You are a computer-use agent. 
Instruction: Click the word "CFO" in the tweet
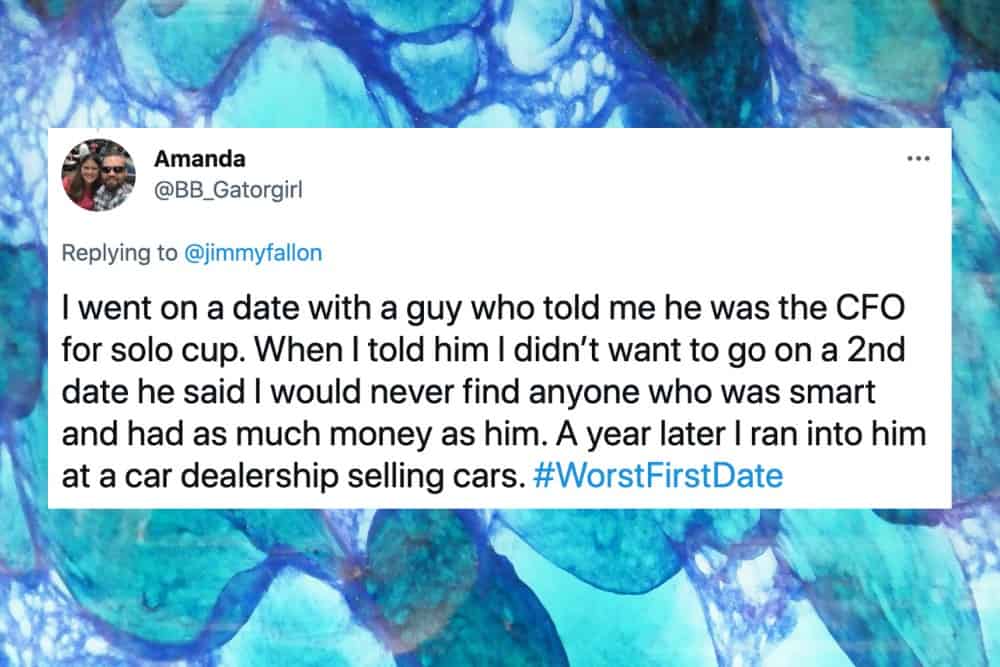pyautogui.click(x=888, y=300)
